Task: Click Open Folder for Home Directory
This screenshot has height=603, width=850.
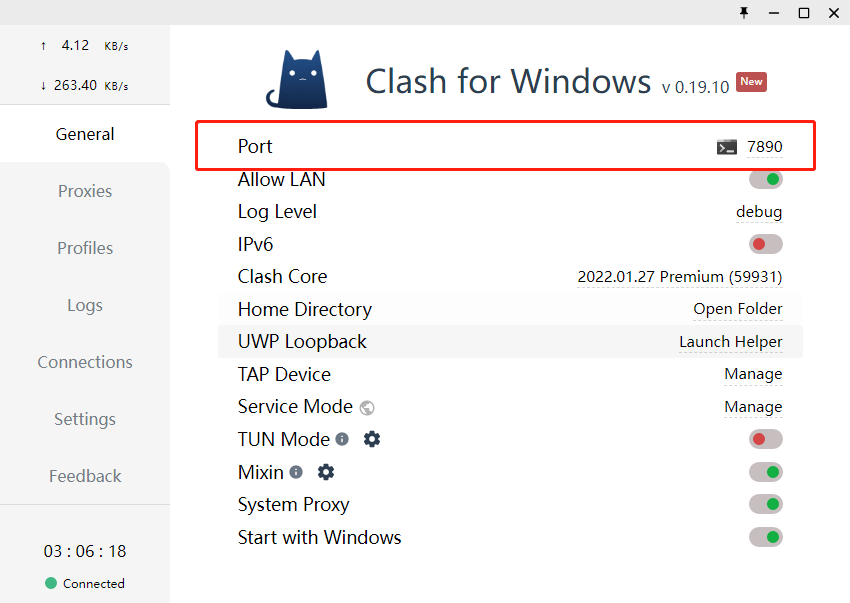Action: pos(738,309)
